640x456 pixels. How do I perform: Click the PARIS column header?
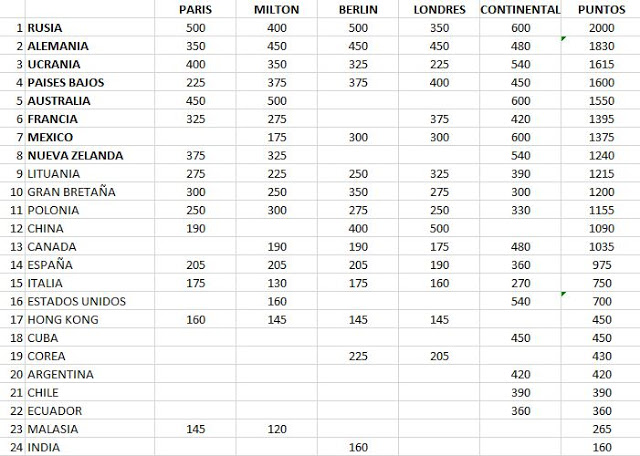coord(195,9)
